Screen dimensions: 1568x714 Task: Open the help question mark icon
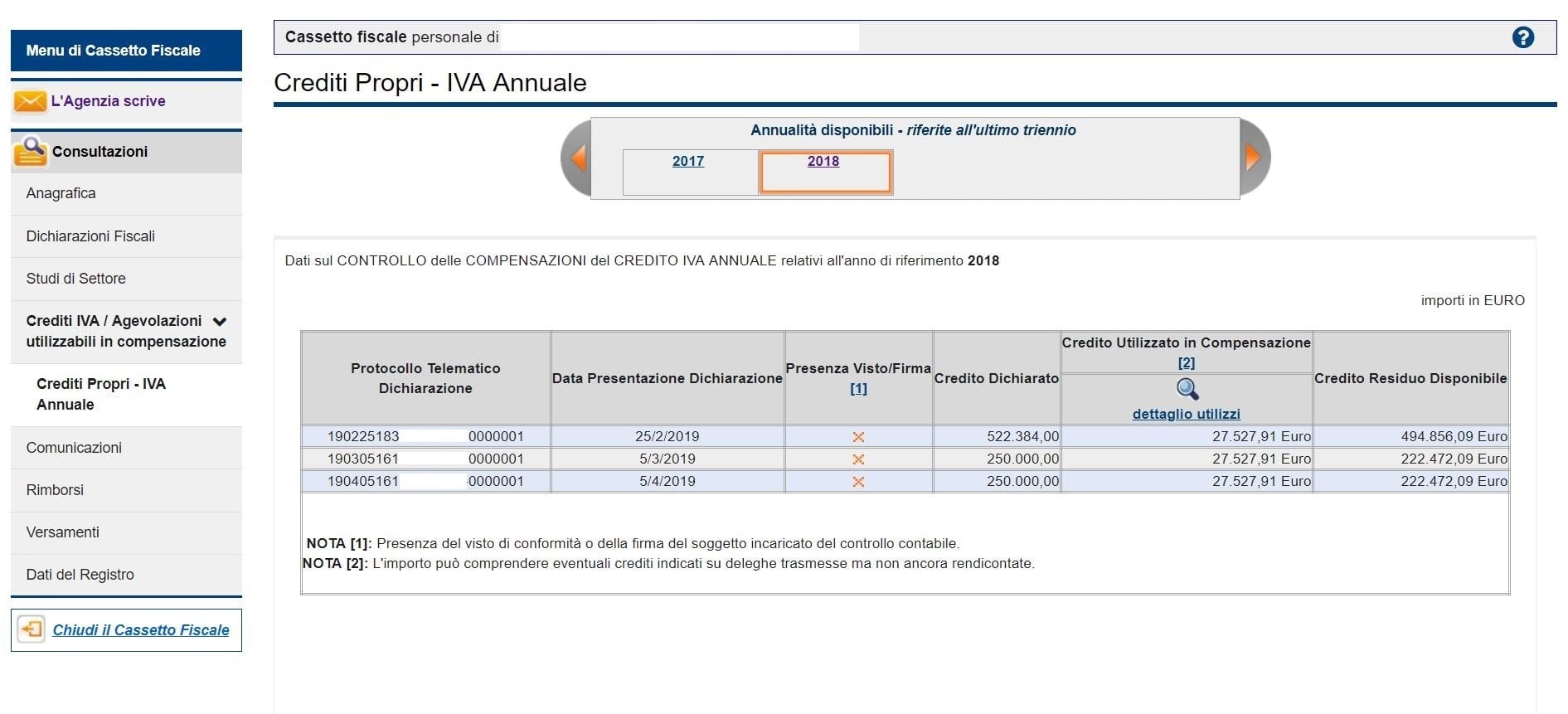click(1522, 37)
